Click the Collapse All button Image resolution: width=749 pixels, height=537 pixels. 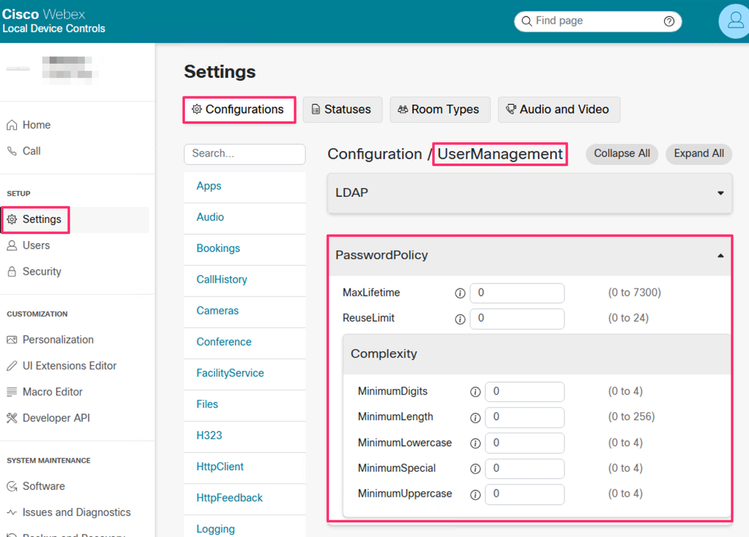coord(621,154)
